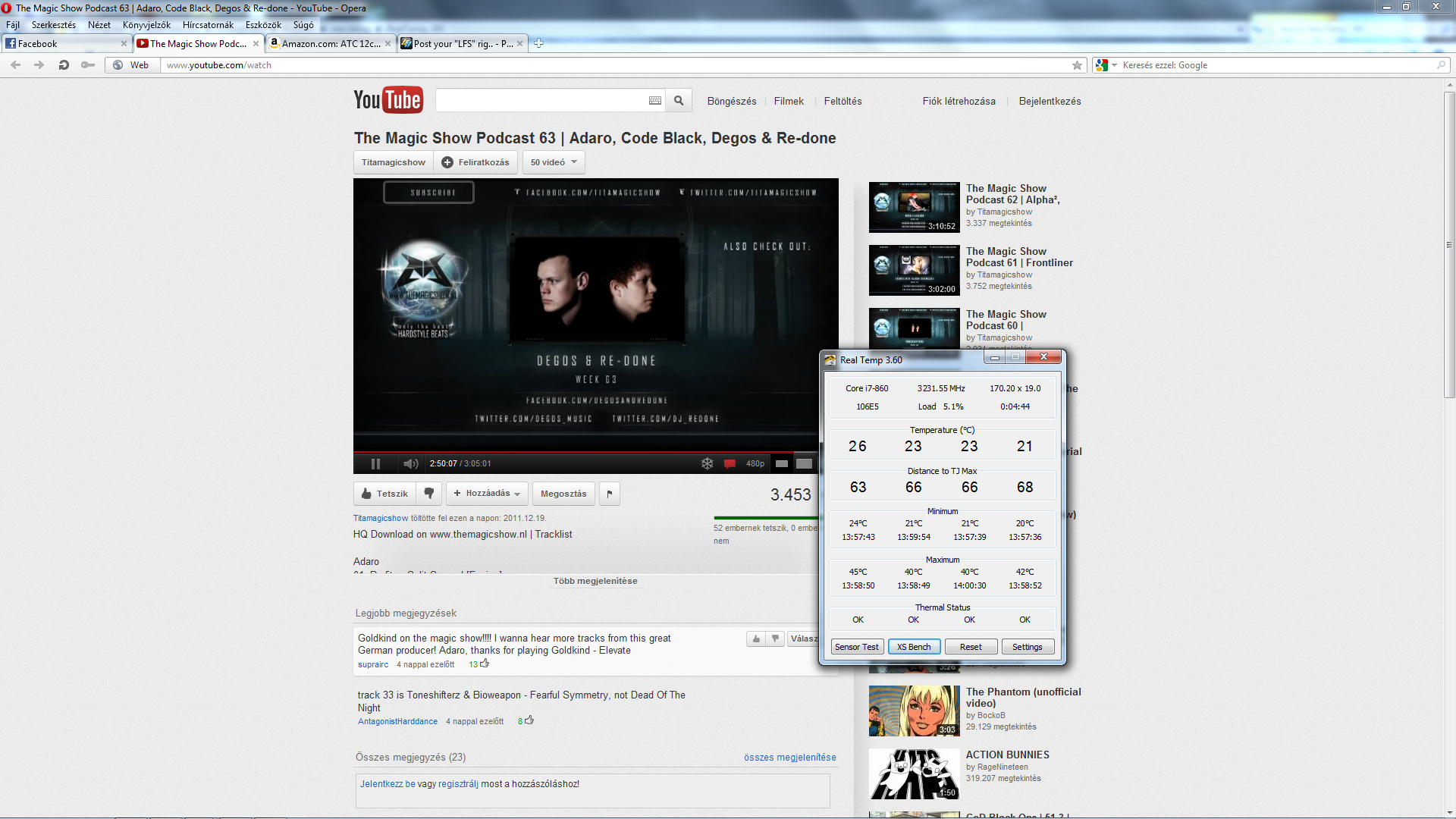Mute the video volume speaker icon
Viewport: 1456px width, 819px height.
click(410, 464)
